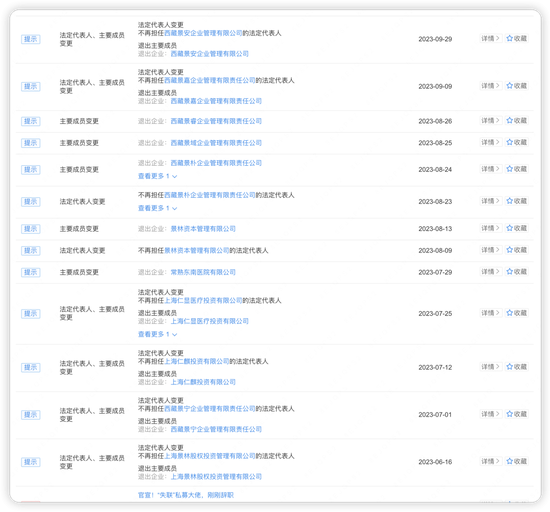
Task: Open 详情 for the 2023-07-12 record
Action: (491, 367)
